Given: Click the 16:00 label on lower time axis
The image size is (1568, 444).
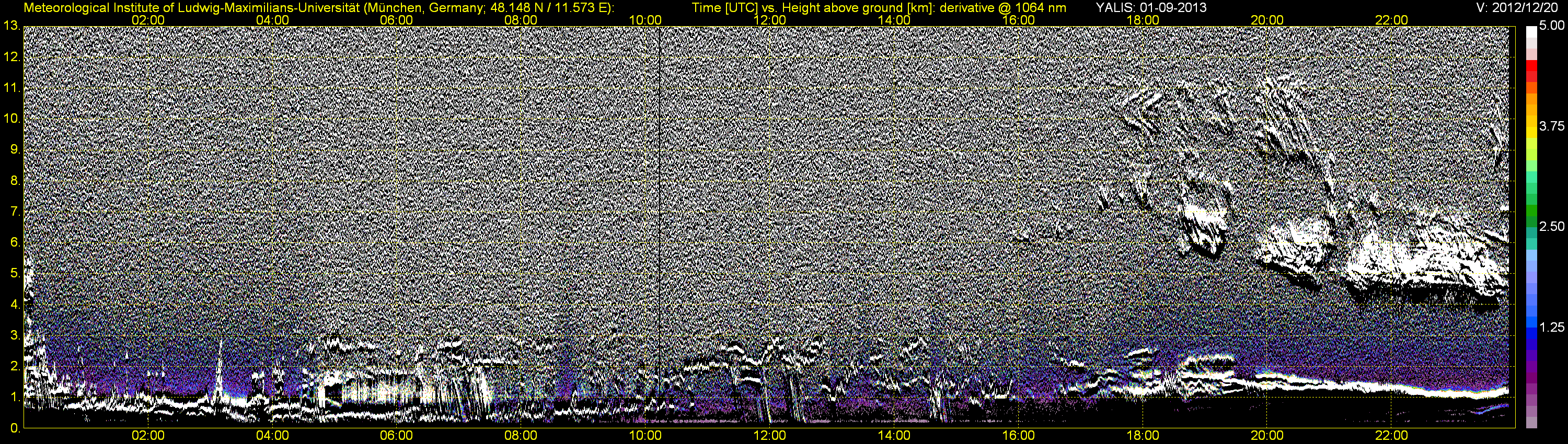Looking at the screenshot, I should tap(1018, 436).
